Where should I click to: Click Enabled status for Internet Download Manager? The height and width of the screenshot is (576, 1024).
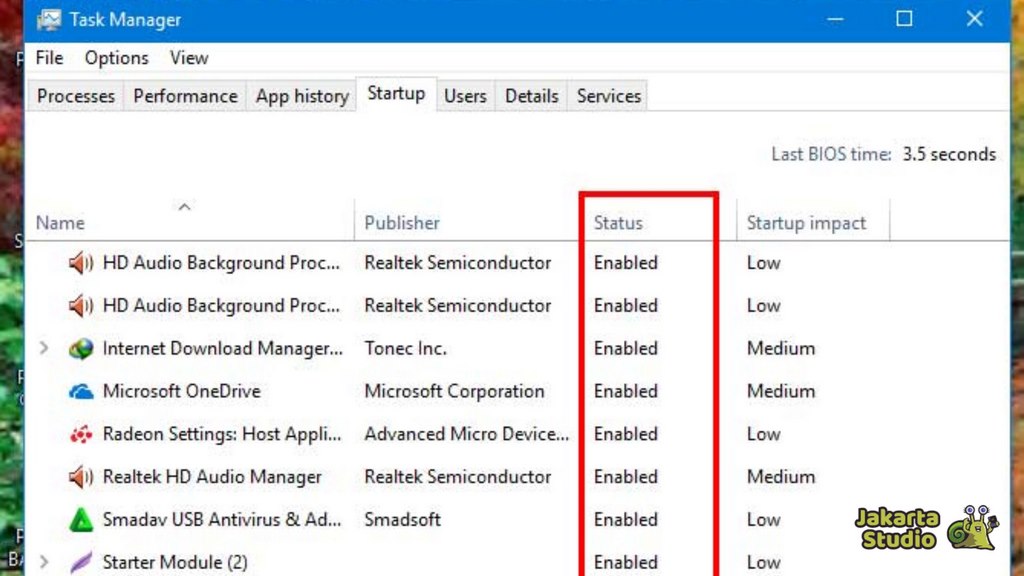(x=626, y=349)
